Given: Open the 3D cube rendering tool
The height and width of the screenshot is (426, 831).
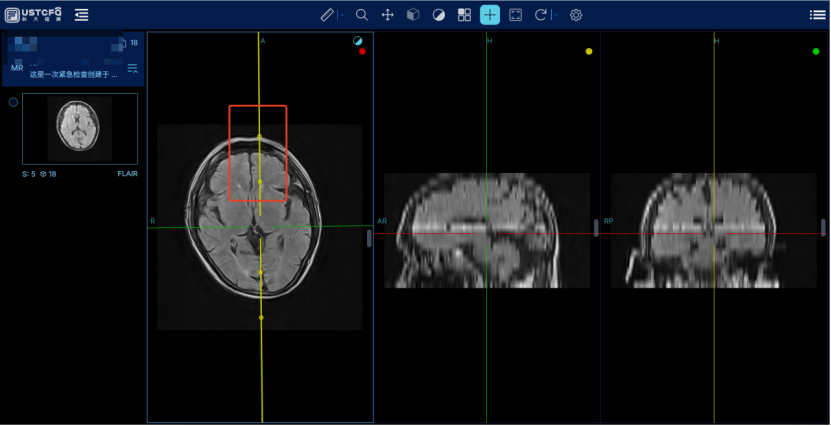Looking at the screenshot, I should (412, 15).
